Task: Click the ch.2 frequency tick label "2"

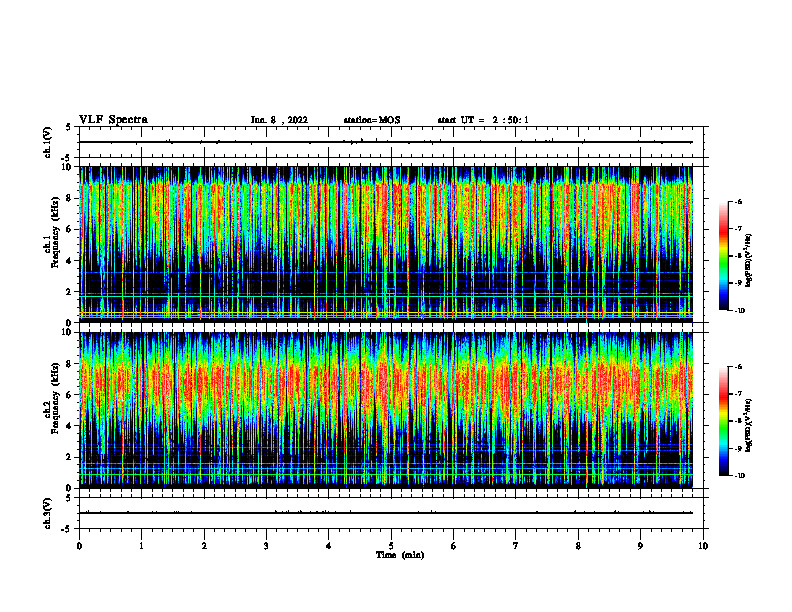Action: point(69,457)
